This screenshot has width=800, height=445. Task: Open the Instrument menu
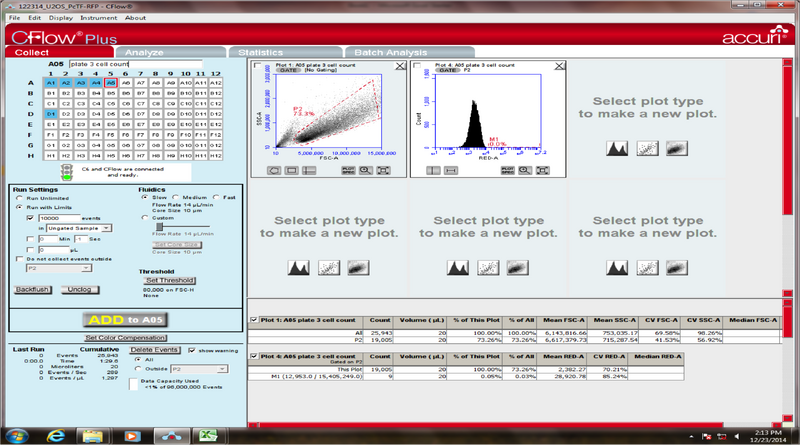click(x=98, y=18)
